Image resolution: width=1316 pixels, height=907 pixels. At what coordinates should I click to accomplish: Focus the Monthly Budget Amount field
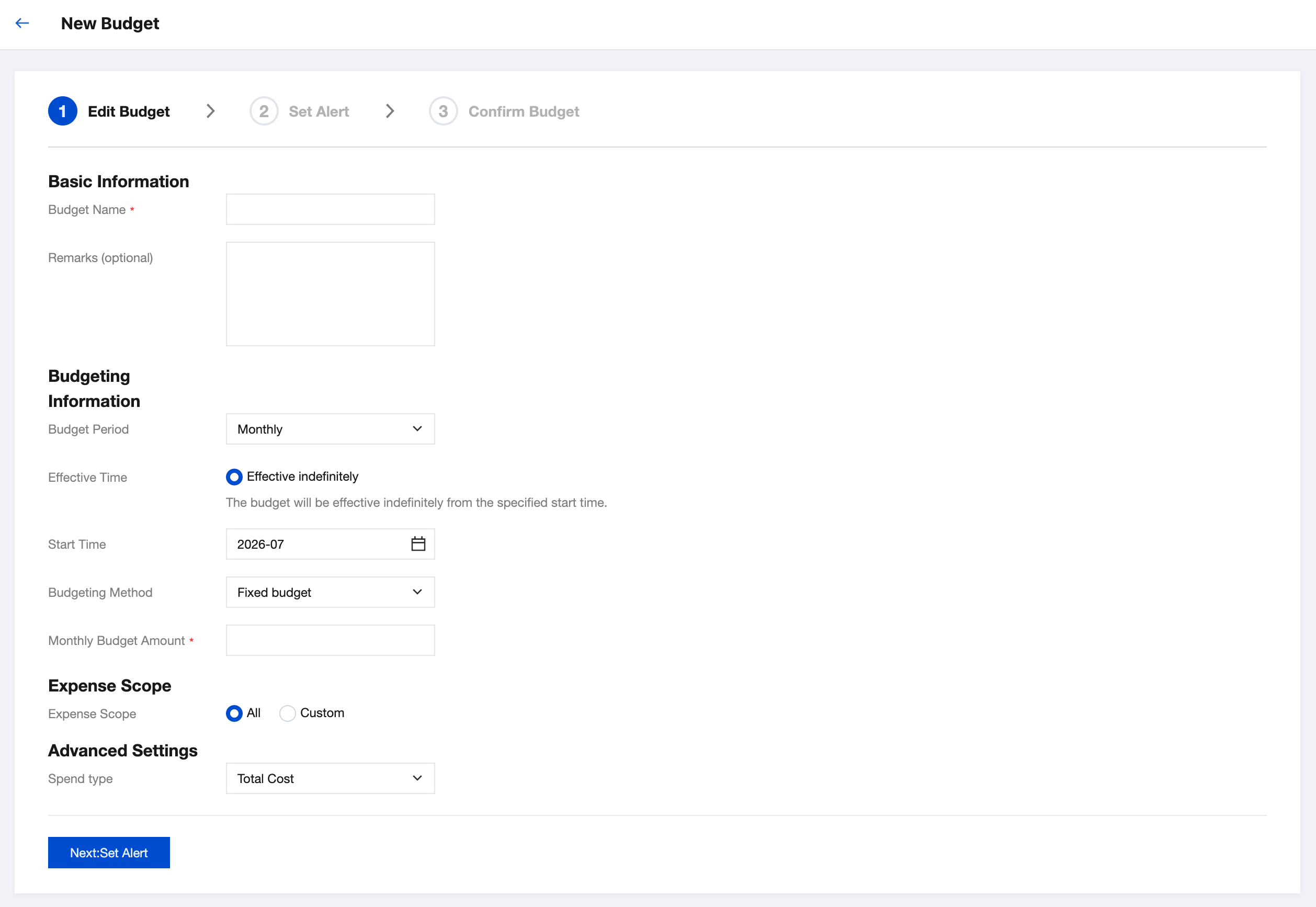[x=331, y=640]
